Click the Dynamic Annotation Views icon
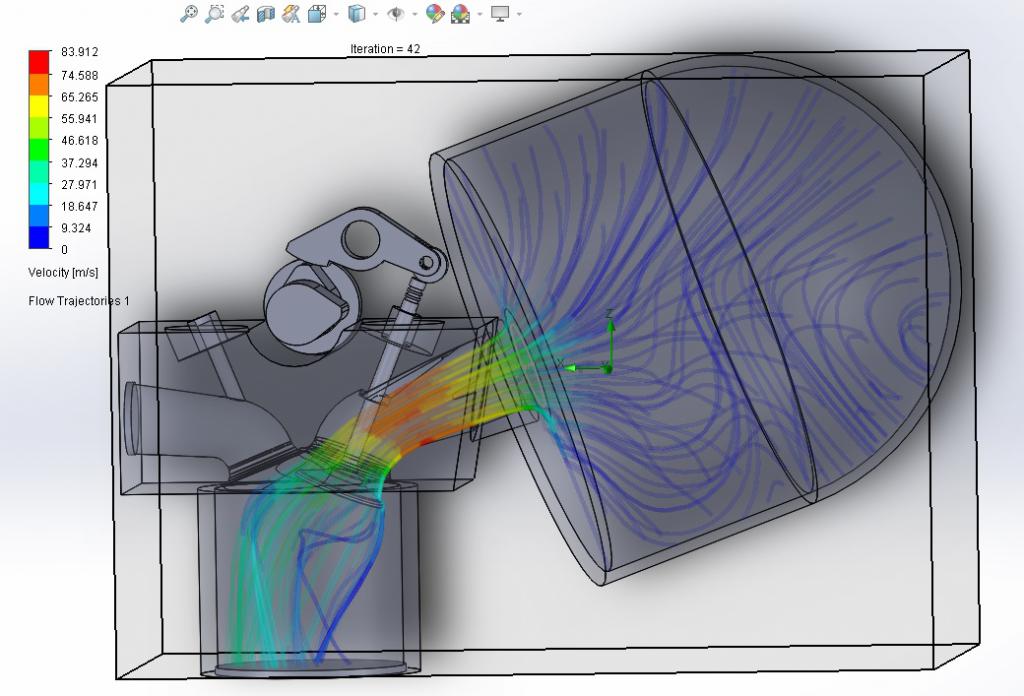 point(291,14)
